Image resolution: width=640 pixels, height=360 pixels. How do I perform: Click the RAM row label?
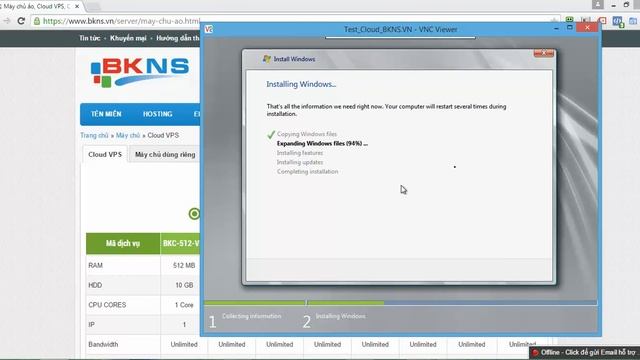coord(96,266)
